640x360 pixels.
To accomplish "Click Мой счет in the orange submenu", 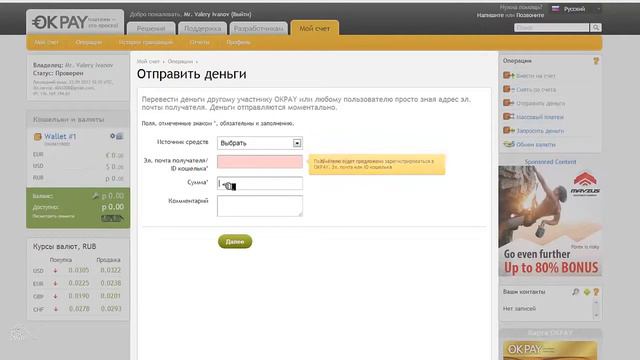I will 46,42.
